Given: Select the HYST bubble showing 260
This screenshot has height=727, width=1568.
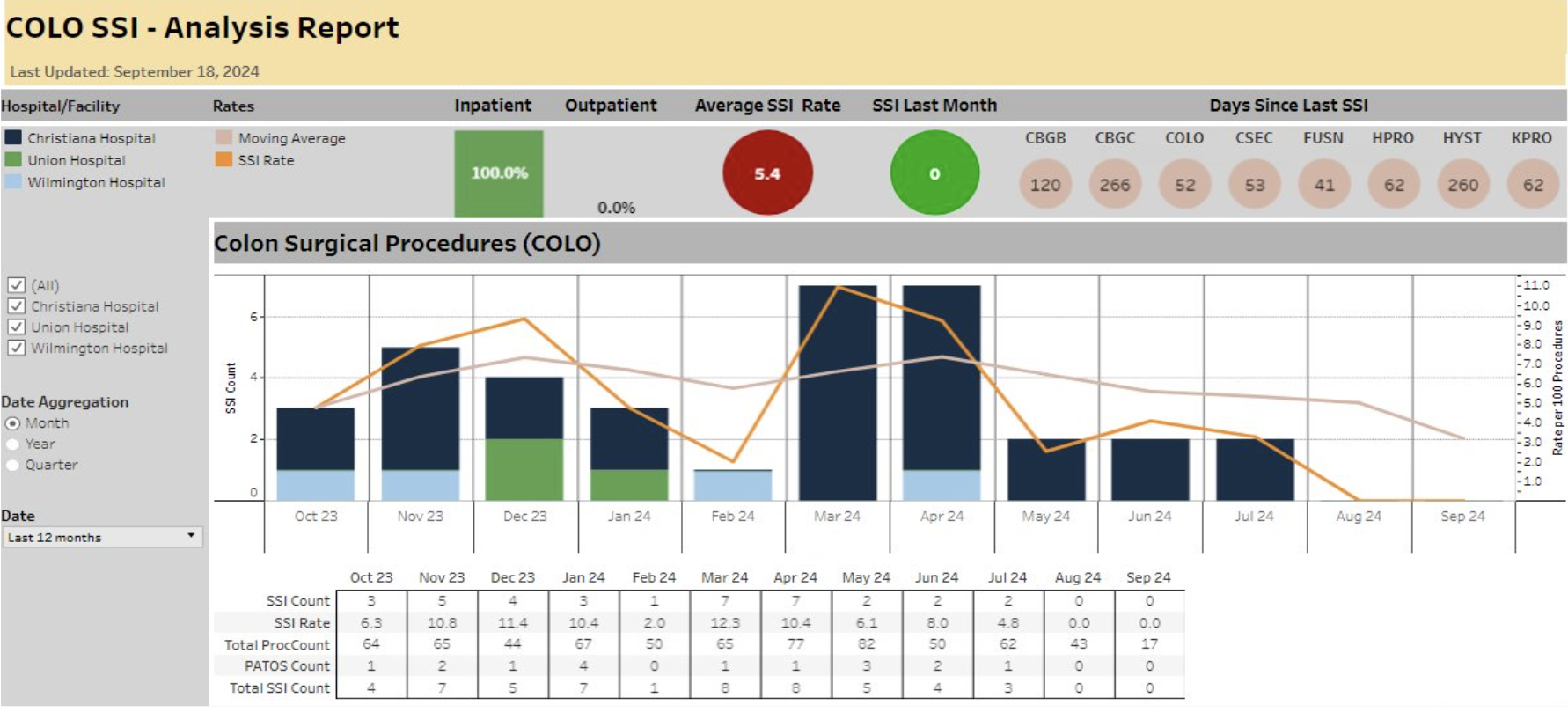Looking at the screenshot, I should point(1462,185).
